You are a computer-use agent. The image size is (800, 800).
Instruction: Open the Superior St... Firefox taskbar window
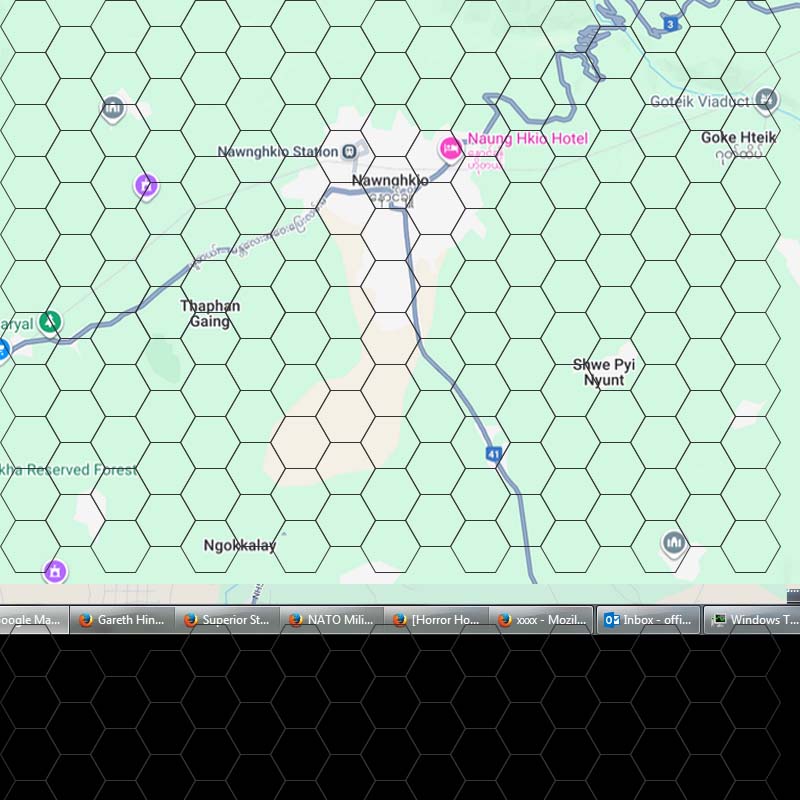[x=227, y=619]
